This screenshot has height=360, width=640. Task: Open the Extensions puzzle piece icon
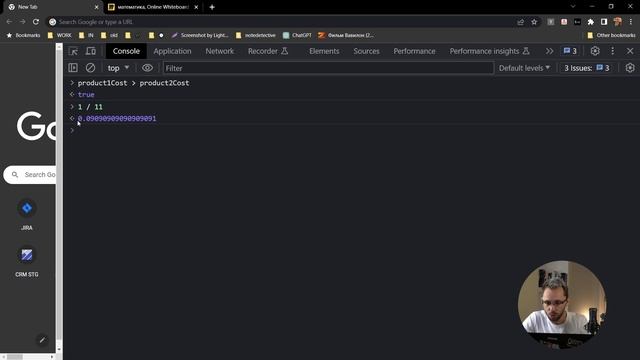point(591,22)
